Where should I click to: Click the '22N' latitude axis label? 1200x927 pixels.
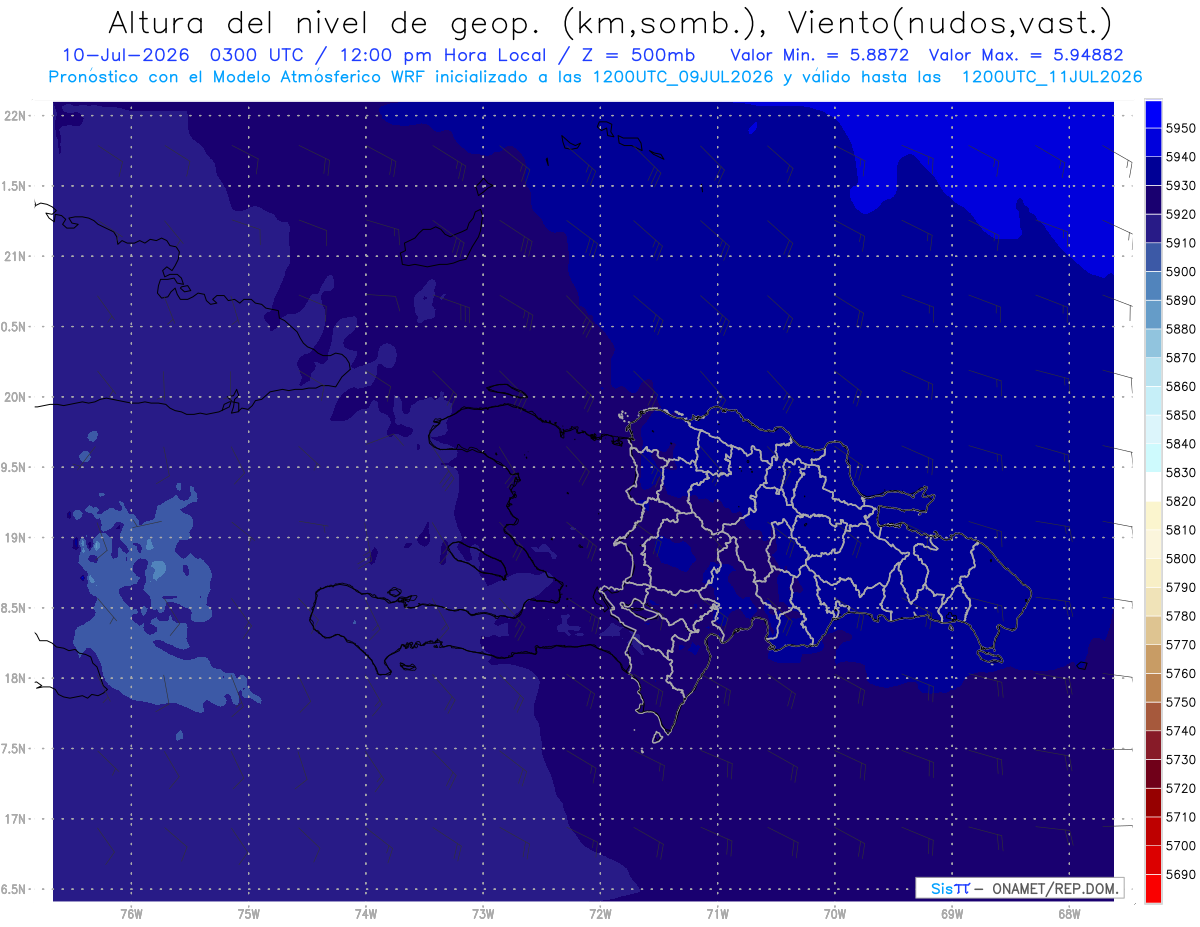tap(15, 116)
